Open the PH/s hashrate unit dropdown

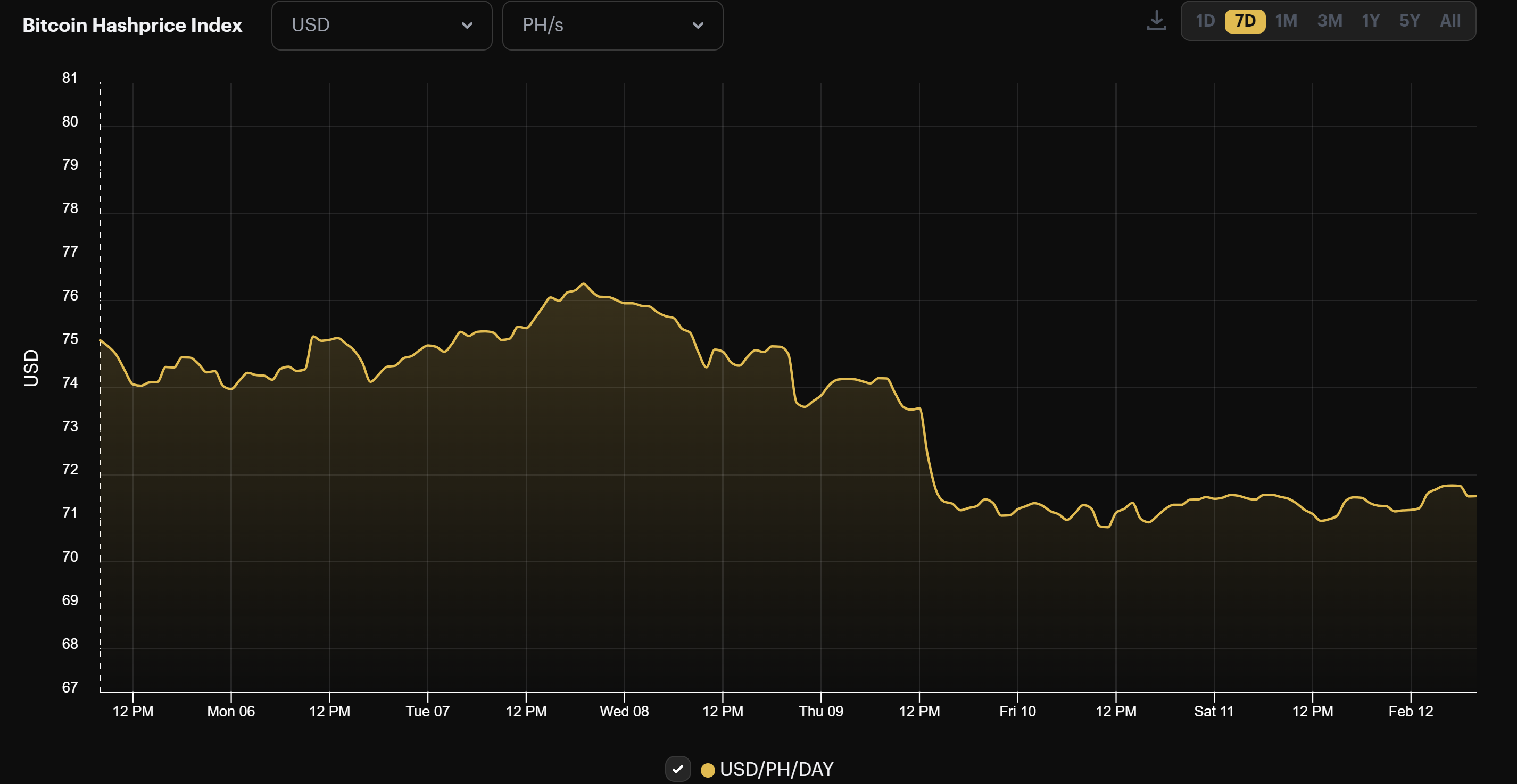tap(612, 26)
